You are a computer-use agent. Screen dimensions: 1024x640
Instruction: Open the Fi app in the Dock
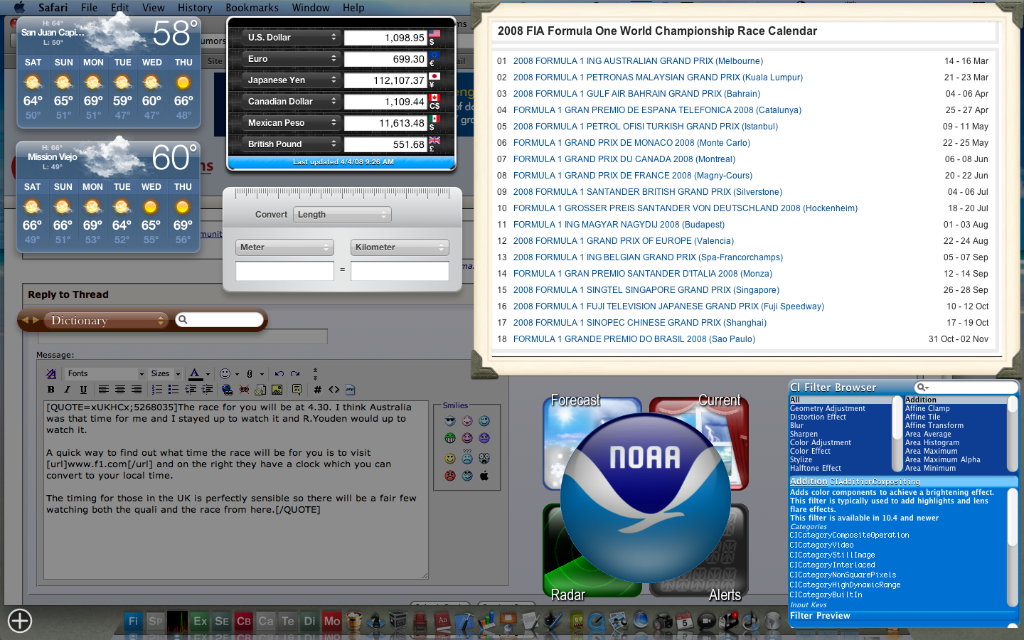(x=133, y=621)
